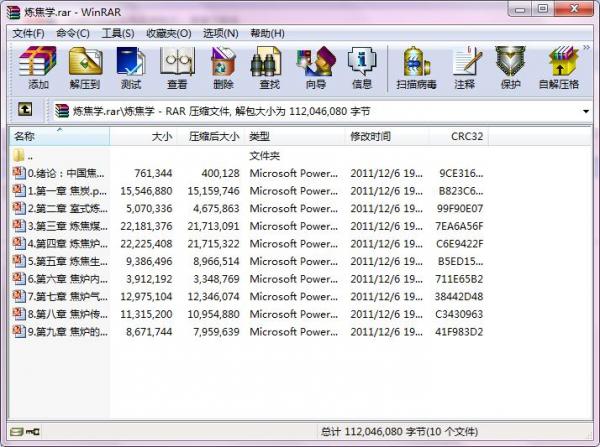Sort by 压缩后大小 column header
This screenshot has width=600, height=447.
(x=211, y=136)
